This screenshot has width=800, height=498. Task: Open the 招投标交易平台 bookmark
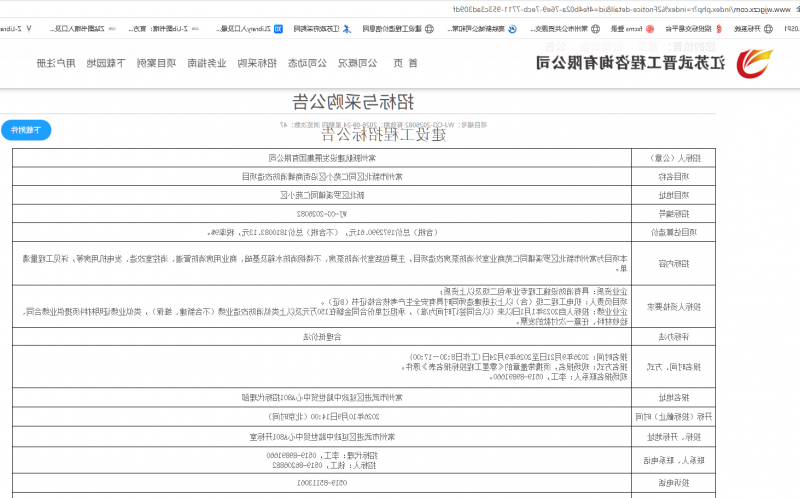pos(694,29)
